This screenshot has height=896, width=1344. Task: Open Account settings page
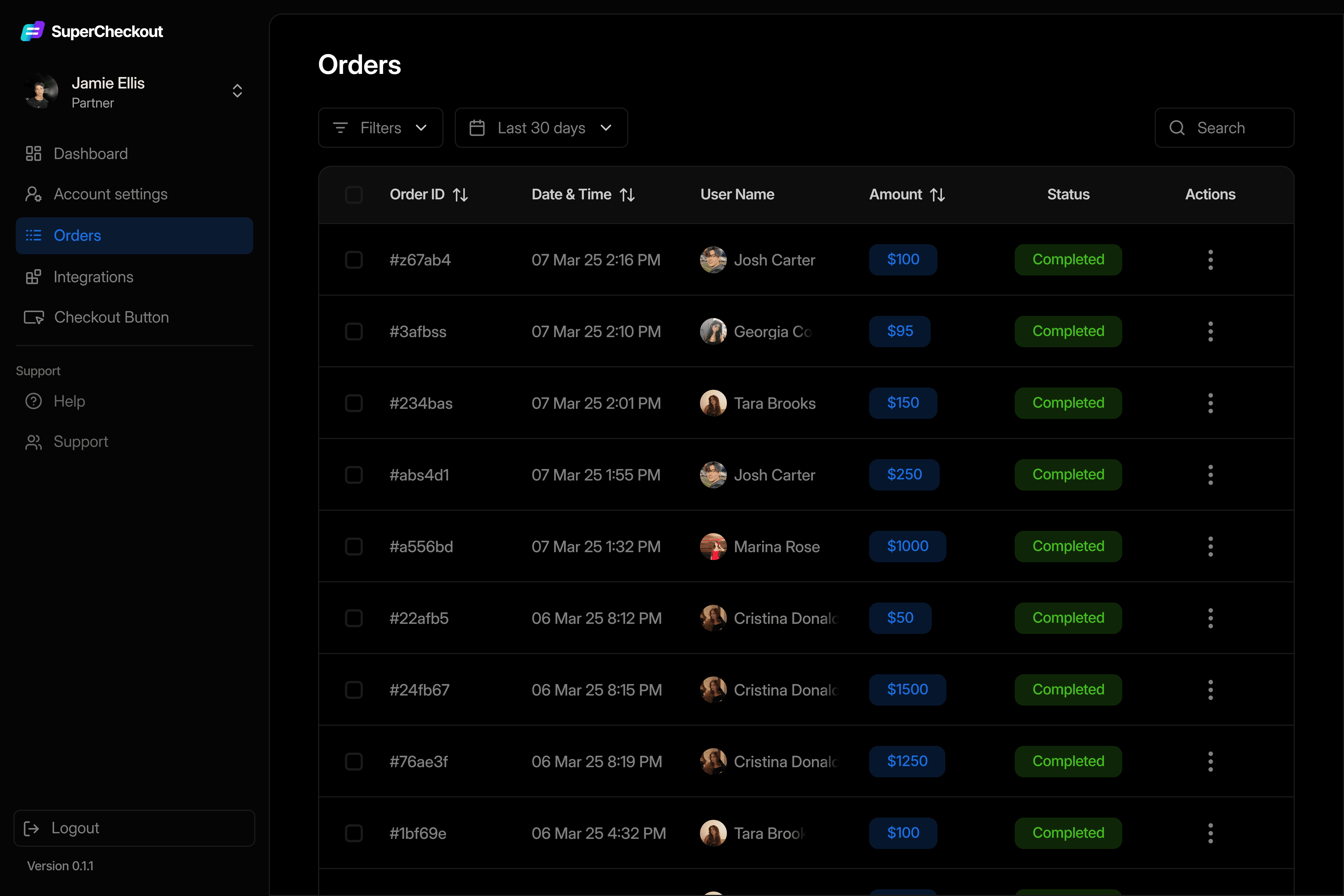tap(134, 194)
